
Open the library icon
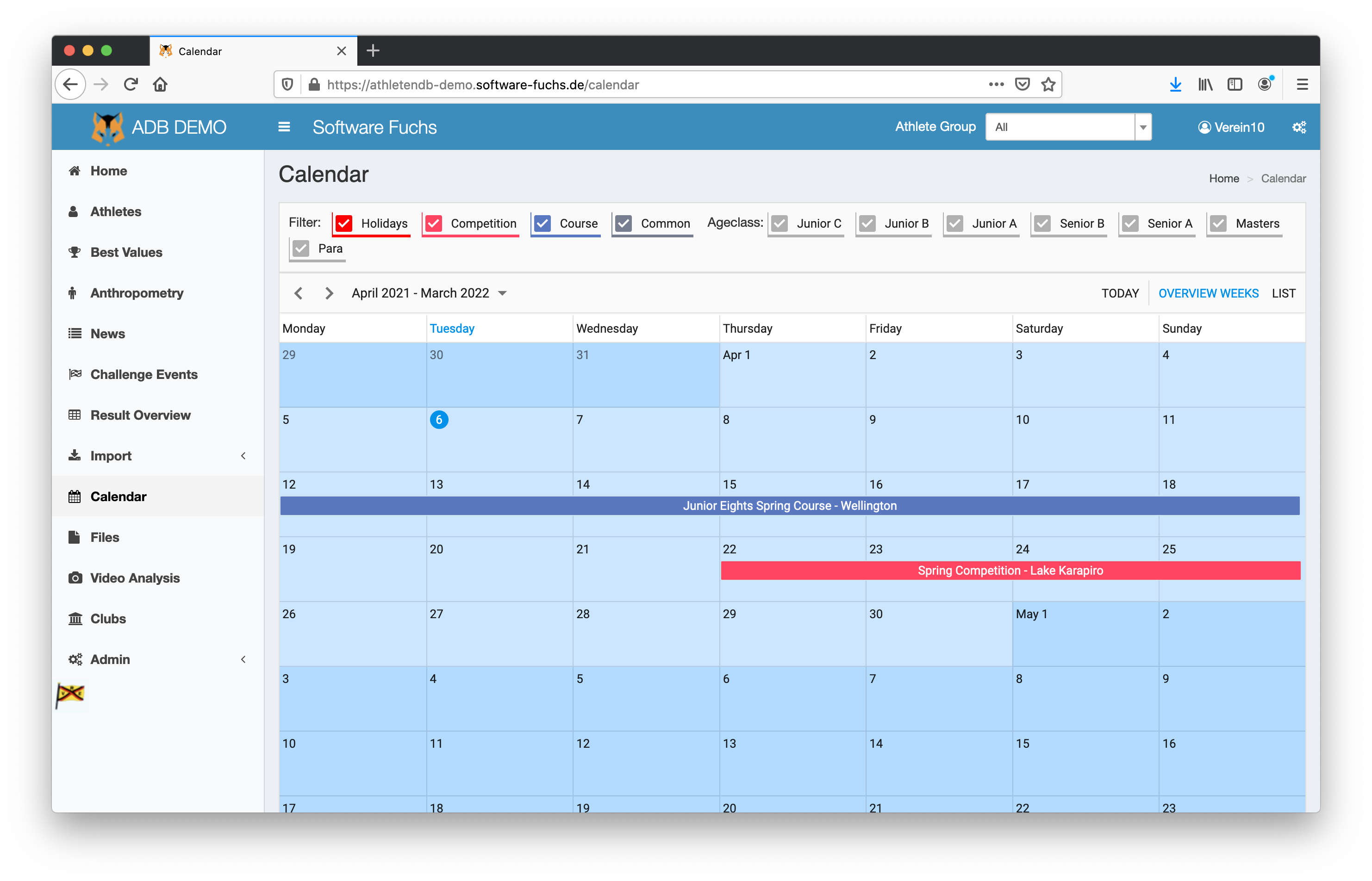pyautogui.click(x=1205, y=85)
